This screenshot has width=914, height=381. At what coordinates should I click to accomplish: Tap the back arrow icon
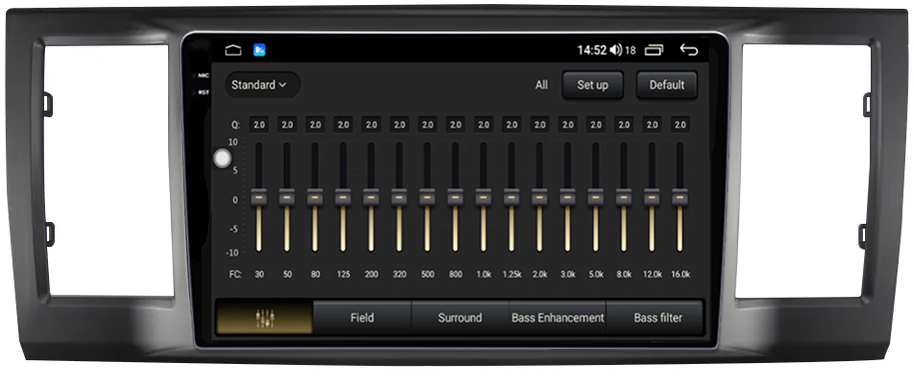[689, 50]
